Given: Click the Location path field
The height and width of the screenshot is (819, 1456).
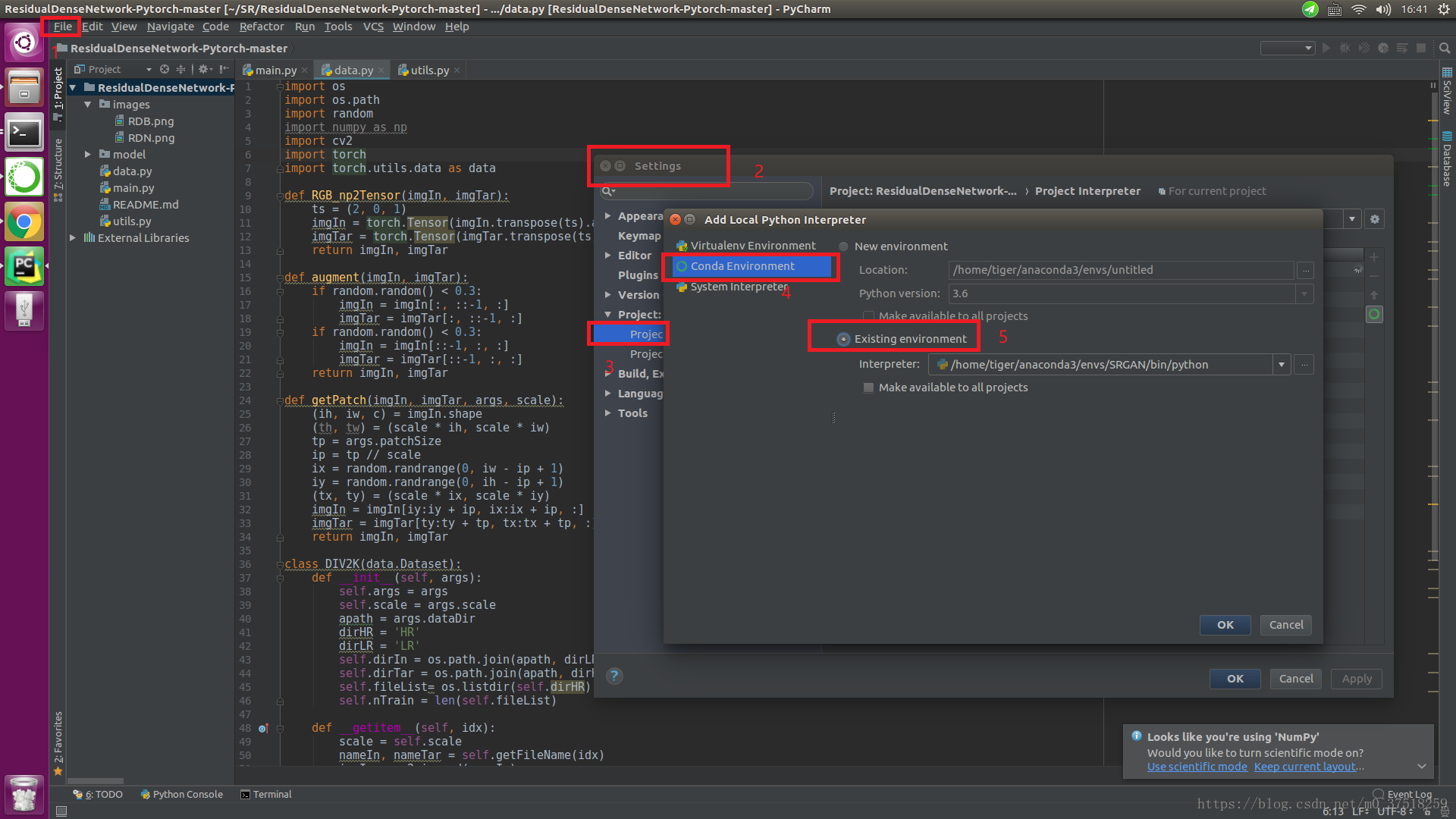Looking at the screenshot, I should coord(1121,270).
